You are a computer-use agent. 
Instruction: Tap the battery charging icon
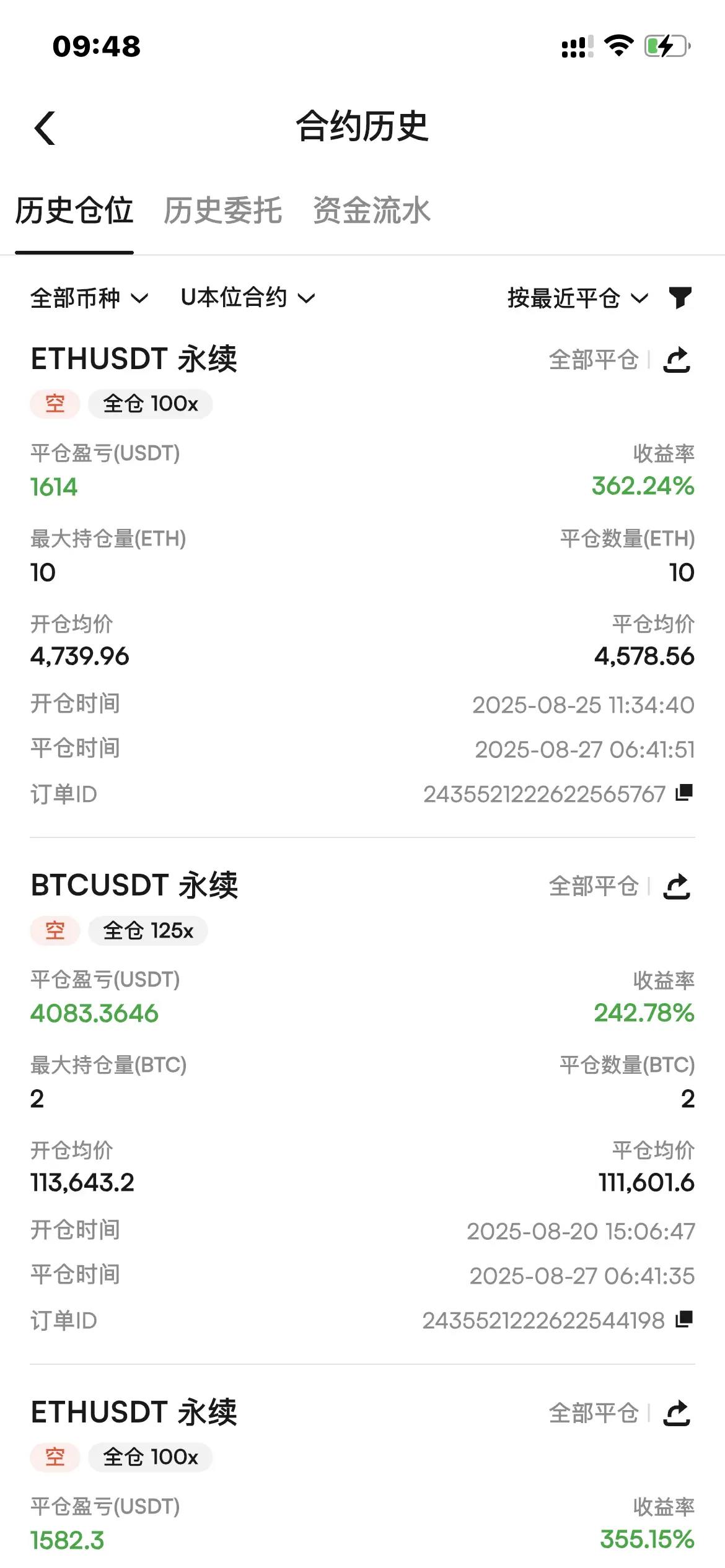pyautogui.click(x=667, y=46)
